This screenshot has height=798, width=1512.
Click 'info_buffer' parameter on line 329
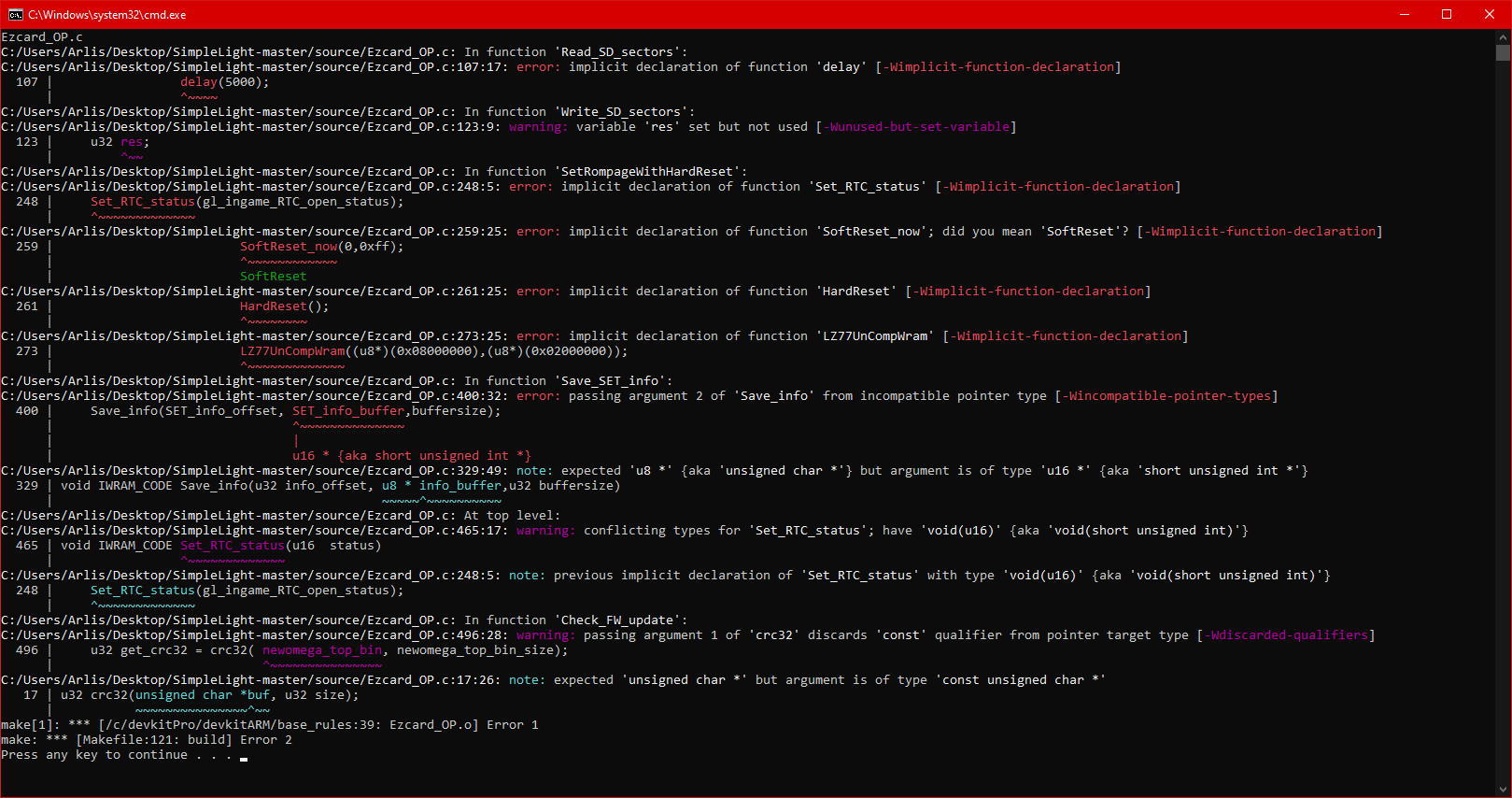click(x=459, y=486)
